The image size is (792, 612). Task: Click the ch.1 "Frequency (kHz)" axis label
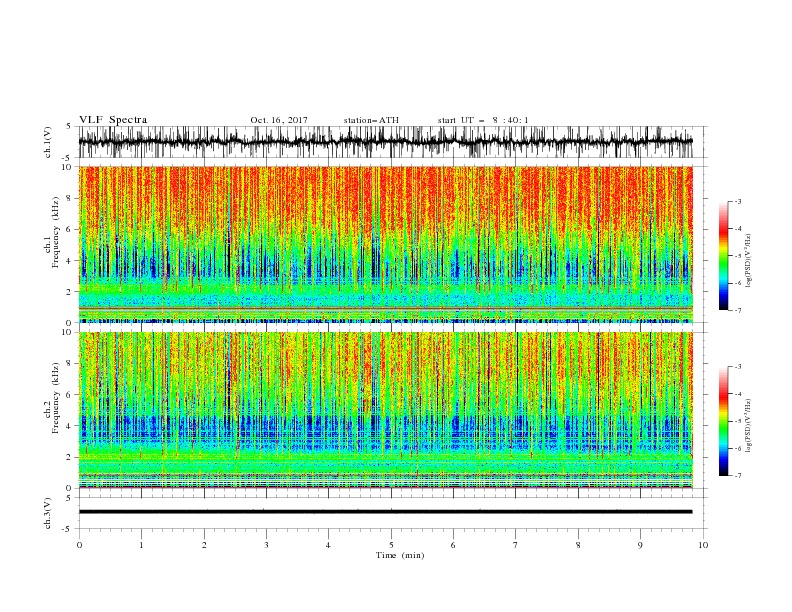pos(56,232)
